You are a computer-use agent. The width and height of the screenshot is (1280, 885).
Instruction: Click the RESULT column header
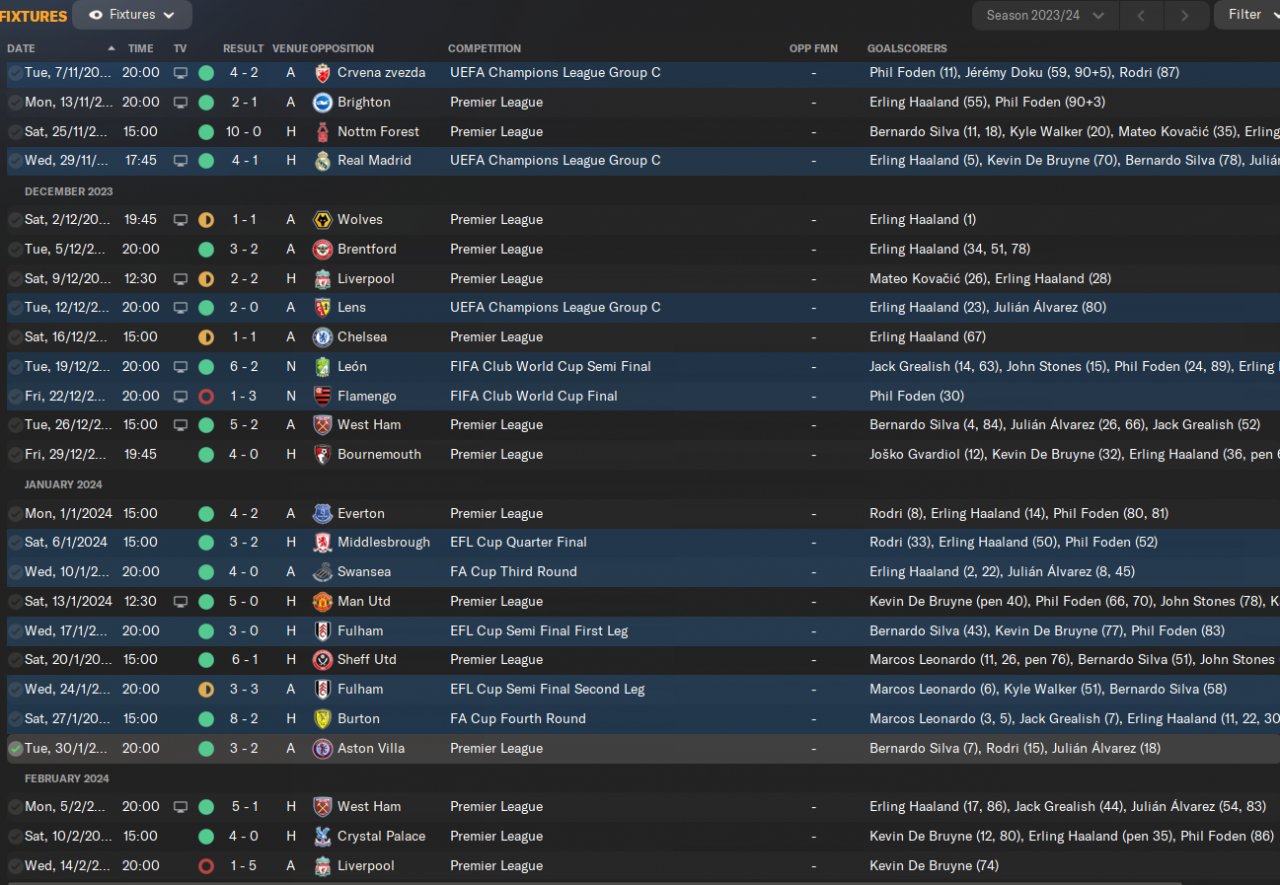[x=243, y=48]
